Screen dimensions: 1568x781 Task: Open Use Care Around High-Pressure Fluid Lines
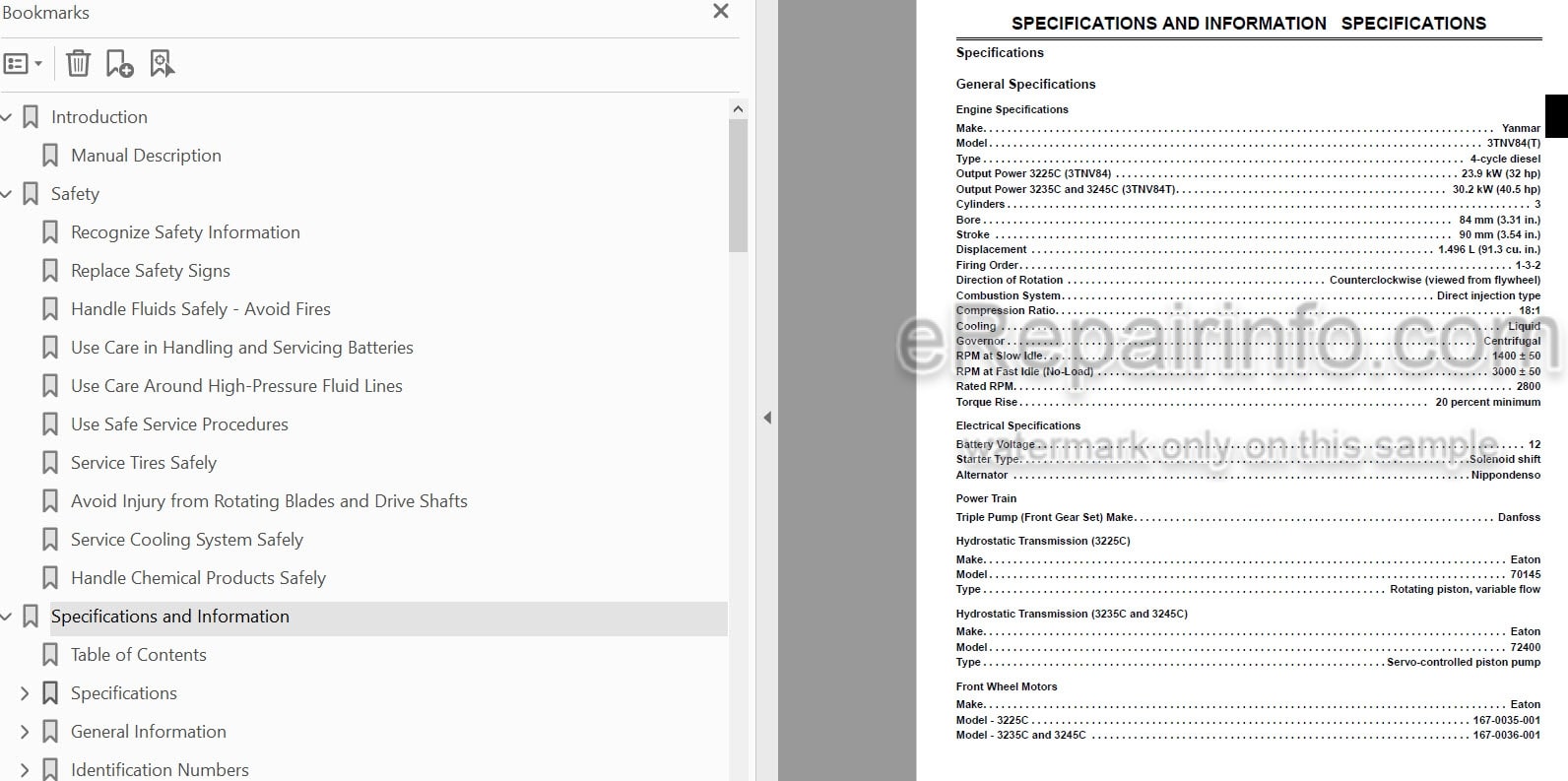tap(236, 386)
